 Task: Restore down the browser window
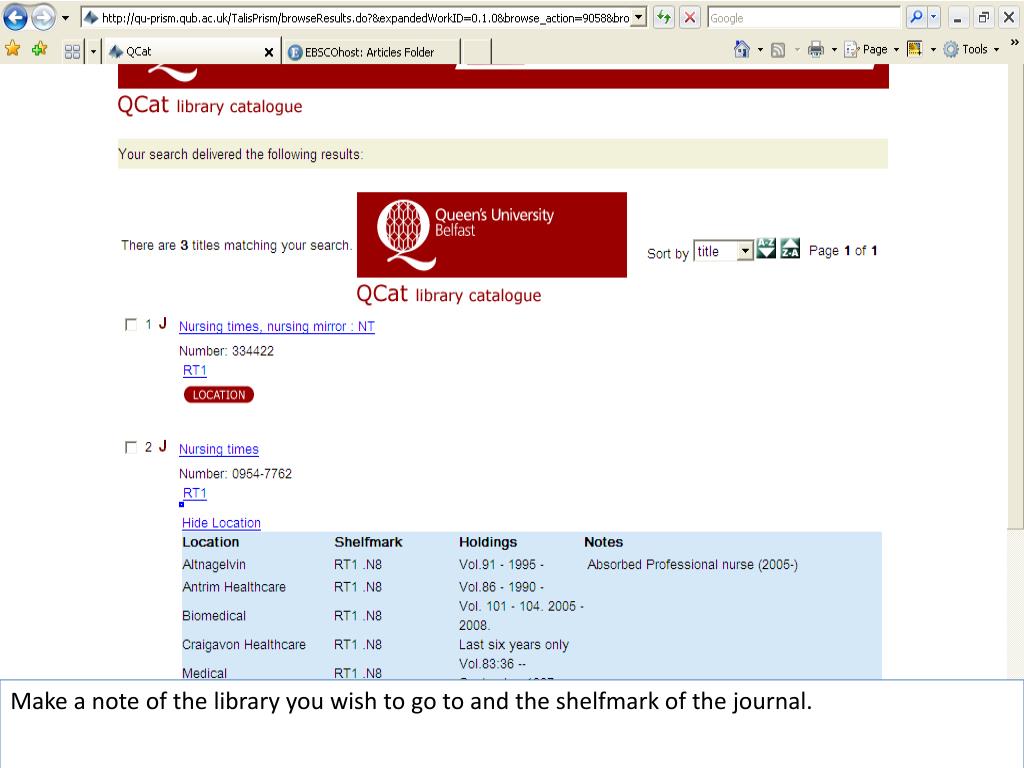tap(984, 18)
